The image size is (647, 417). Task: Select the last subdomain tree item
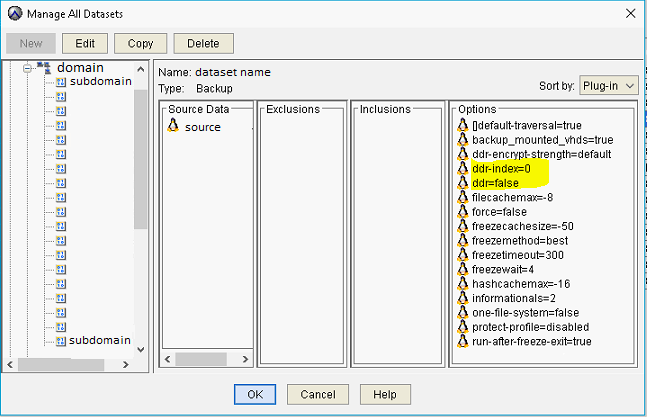point(100,340)
